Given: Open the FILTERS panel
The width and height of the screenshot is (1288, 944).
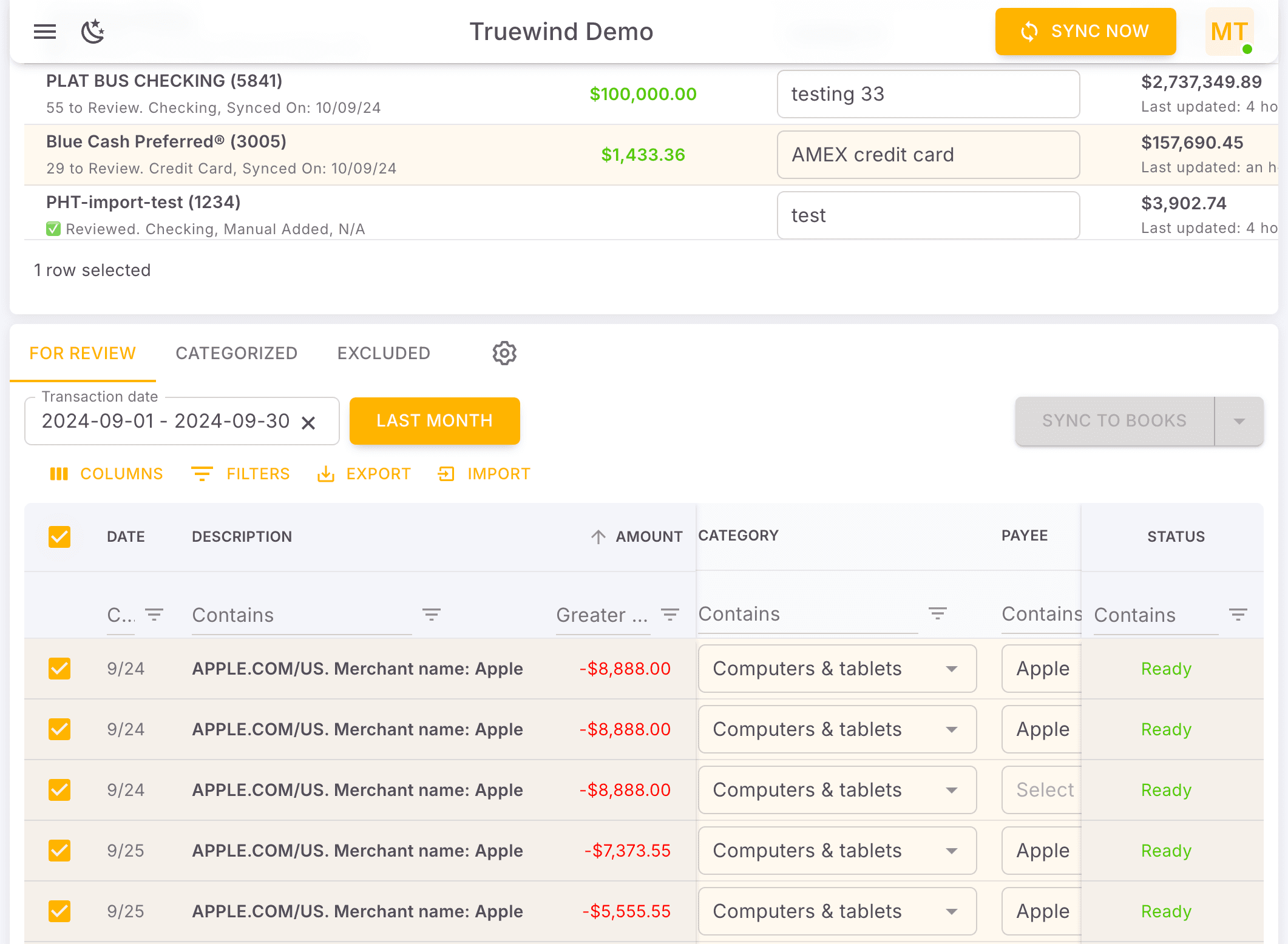Looking at the screenshot, I should tap(240, 474).
